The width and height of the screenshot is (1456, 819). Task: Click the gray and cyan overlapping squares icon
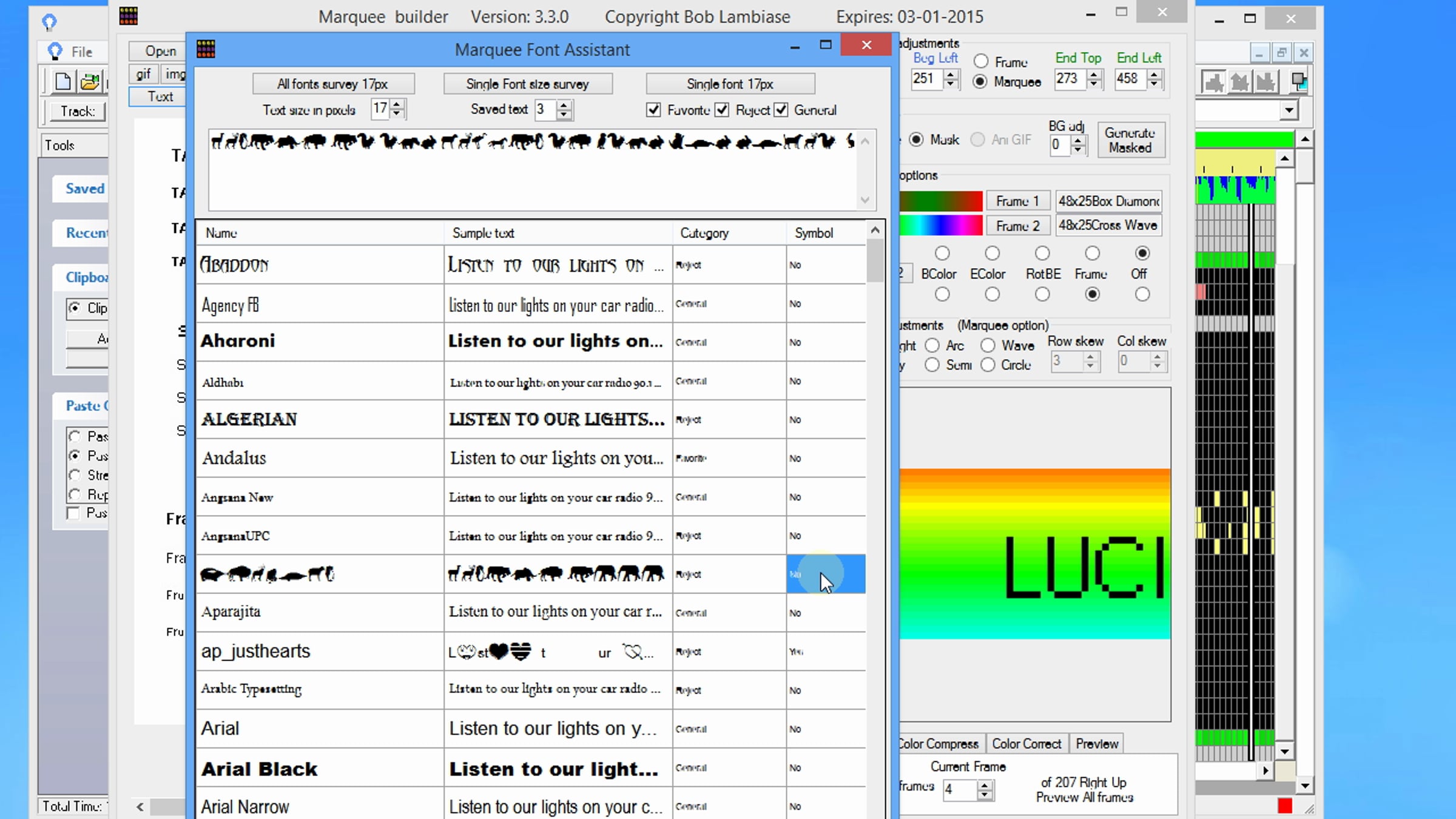(1299, 81)
